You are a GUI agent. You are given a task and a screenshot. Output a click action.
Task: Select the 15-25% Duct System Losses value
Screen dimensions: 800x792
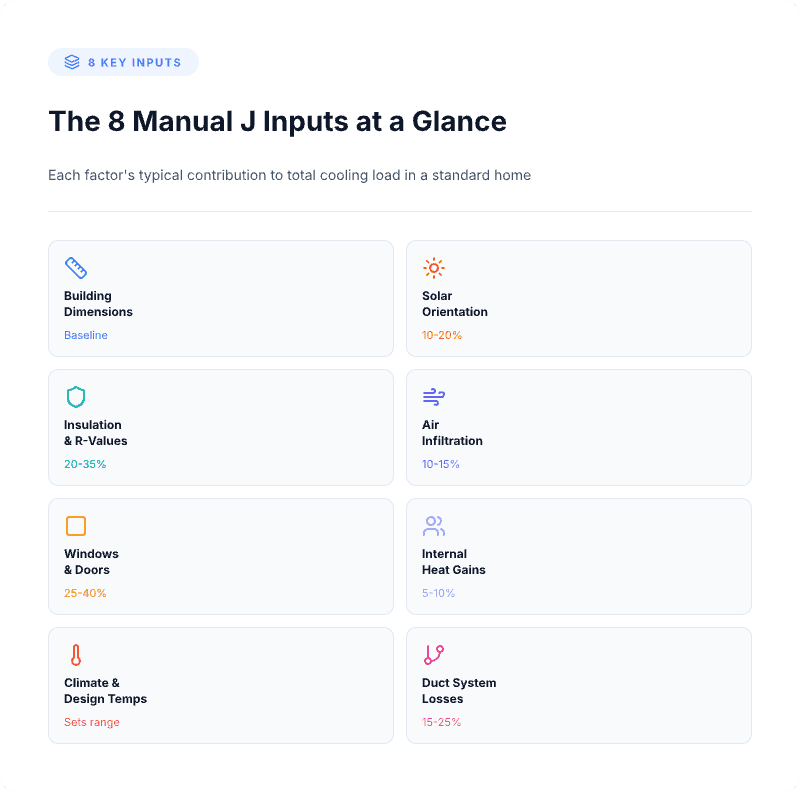(442, 722)
